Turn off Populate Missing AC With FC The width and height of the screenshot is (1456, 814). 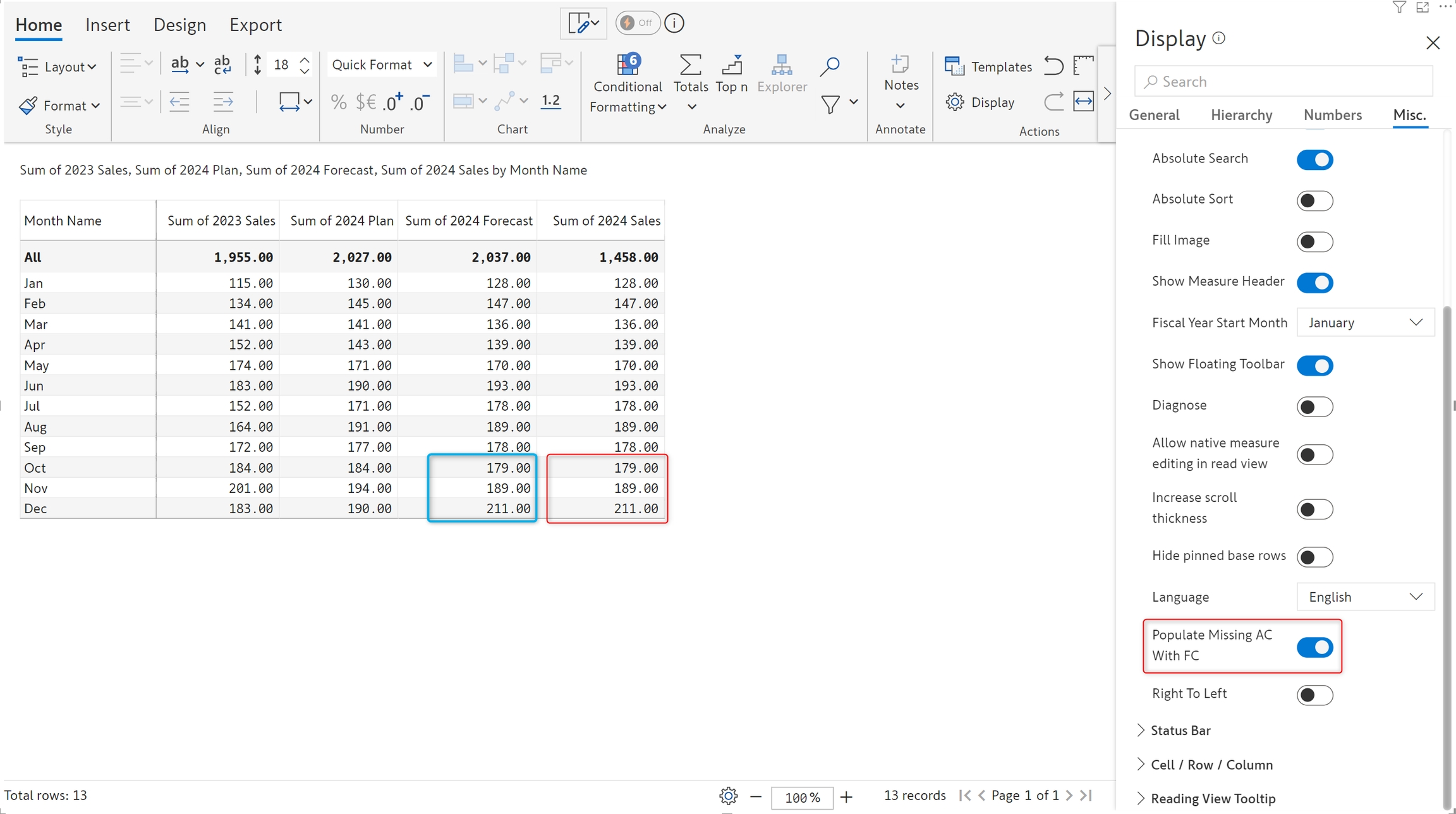coord(1314,647)
